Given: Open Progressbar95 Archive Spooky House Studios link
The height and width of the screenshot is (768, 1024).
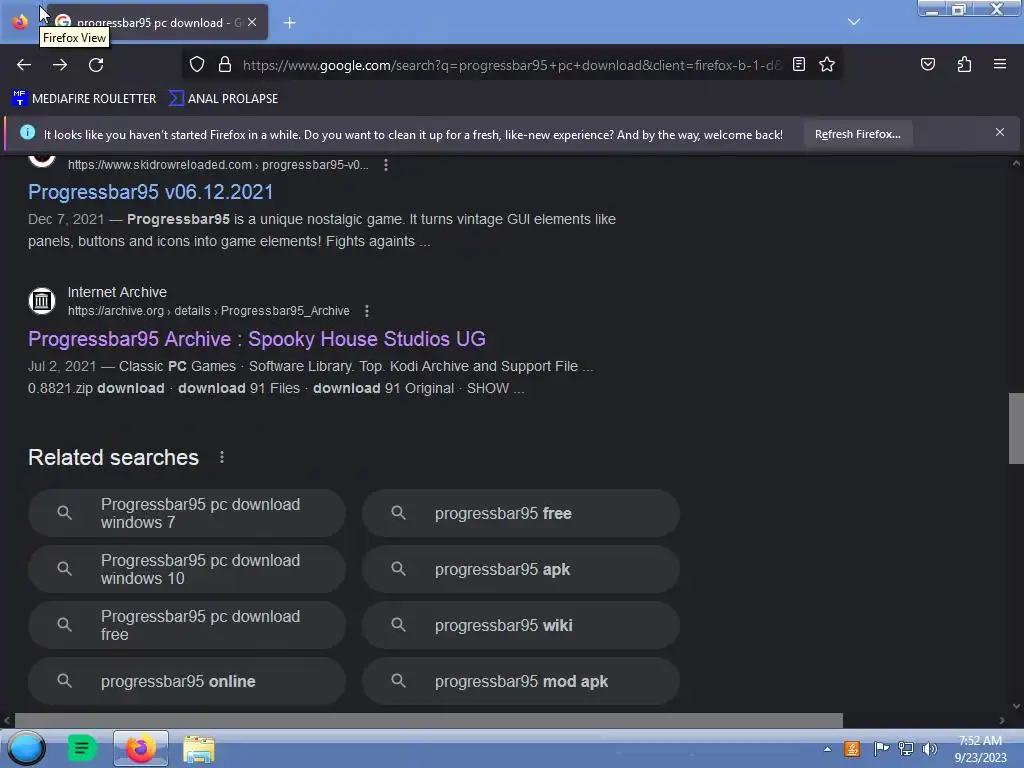Looking at the screenshot, I should [x=257, y=339].
